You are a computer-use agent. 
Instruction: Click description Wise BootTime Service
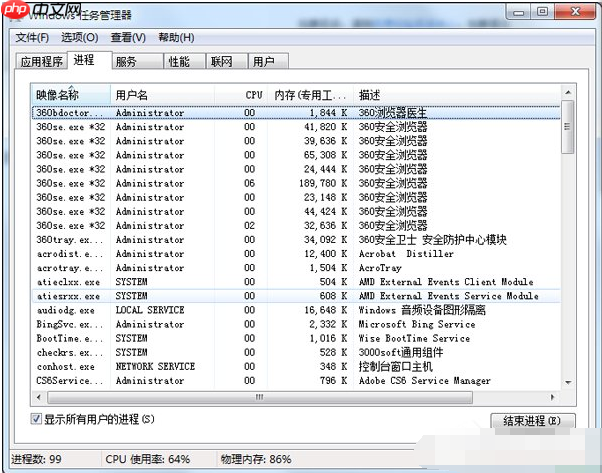point(414,339)
